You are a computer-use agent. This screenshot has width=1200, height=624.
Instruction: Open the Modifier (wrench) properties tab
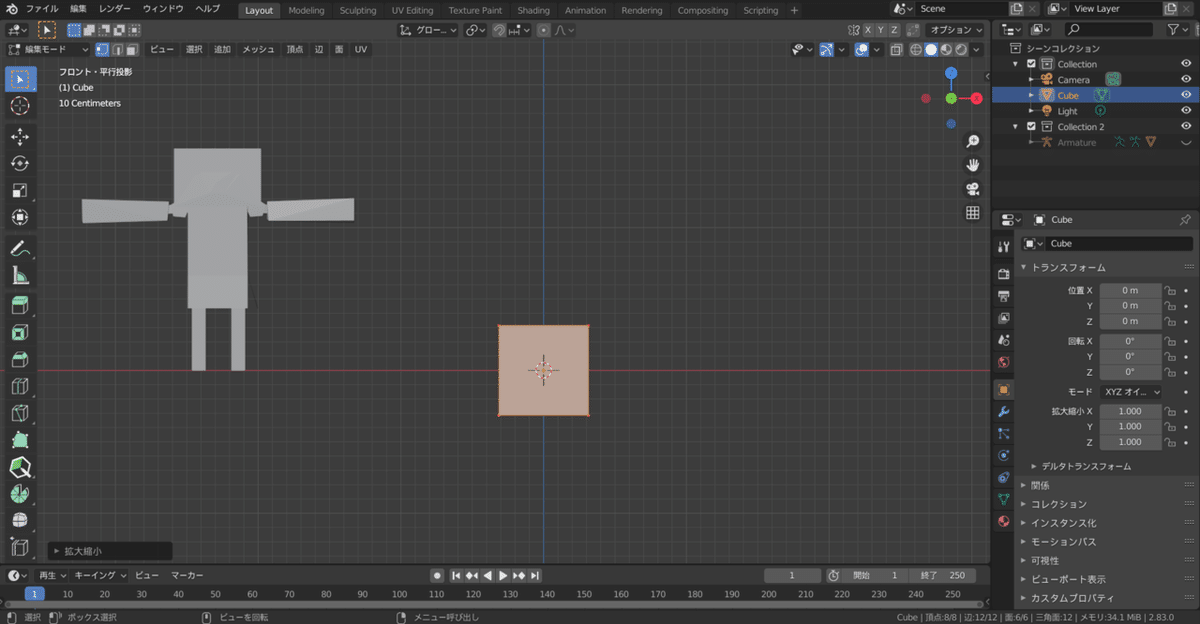pos(1004,412)
